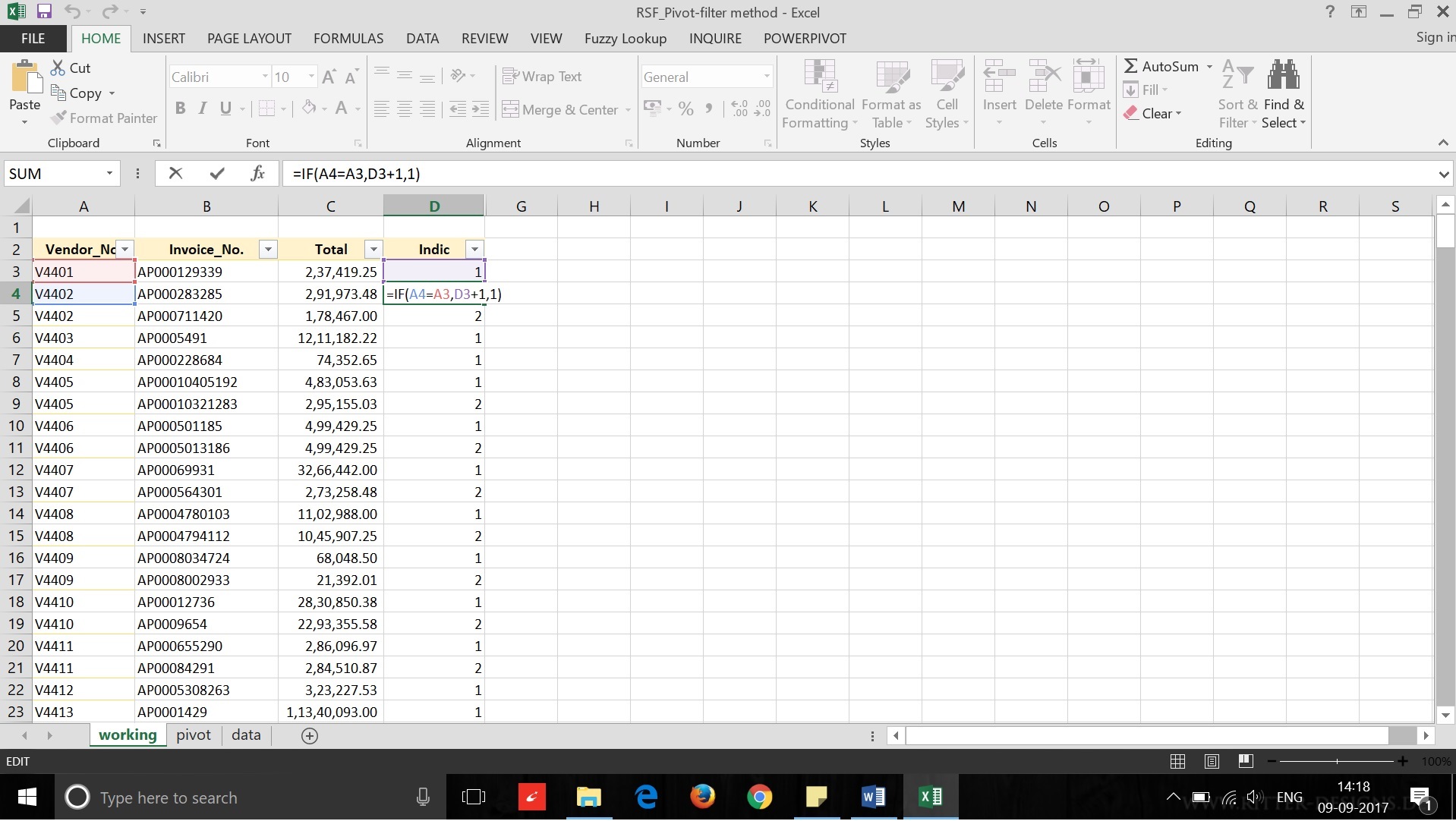Click the Fill button
The height and width of the screenshot is (821, 1456).
1145,90
